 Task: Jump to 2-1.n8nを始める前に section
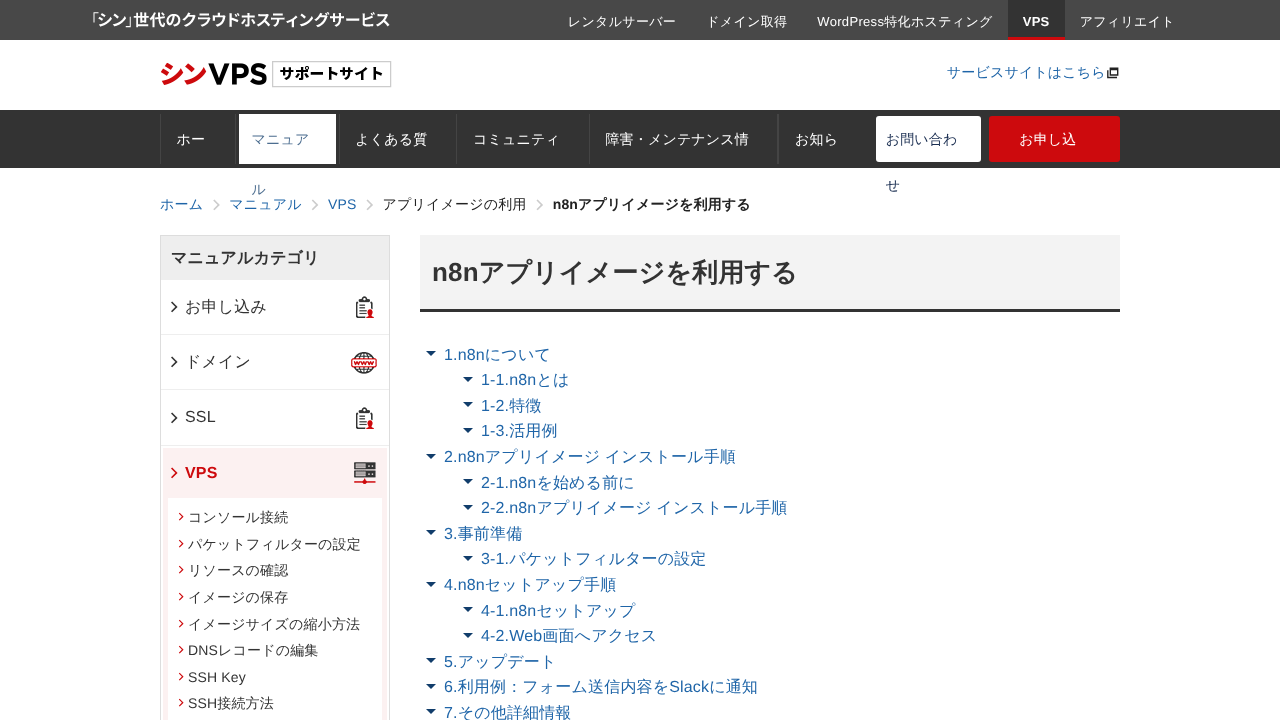(558, 482)
